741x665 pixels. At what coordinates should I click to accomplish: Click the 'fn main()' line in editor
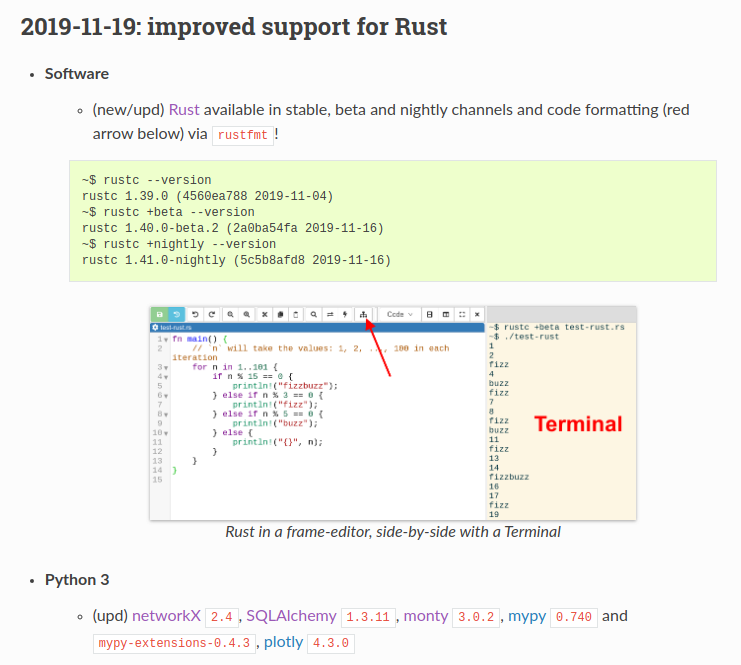coord(199,339)
